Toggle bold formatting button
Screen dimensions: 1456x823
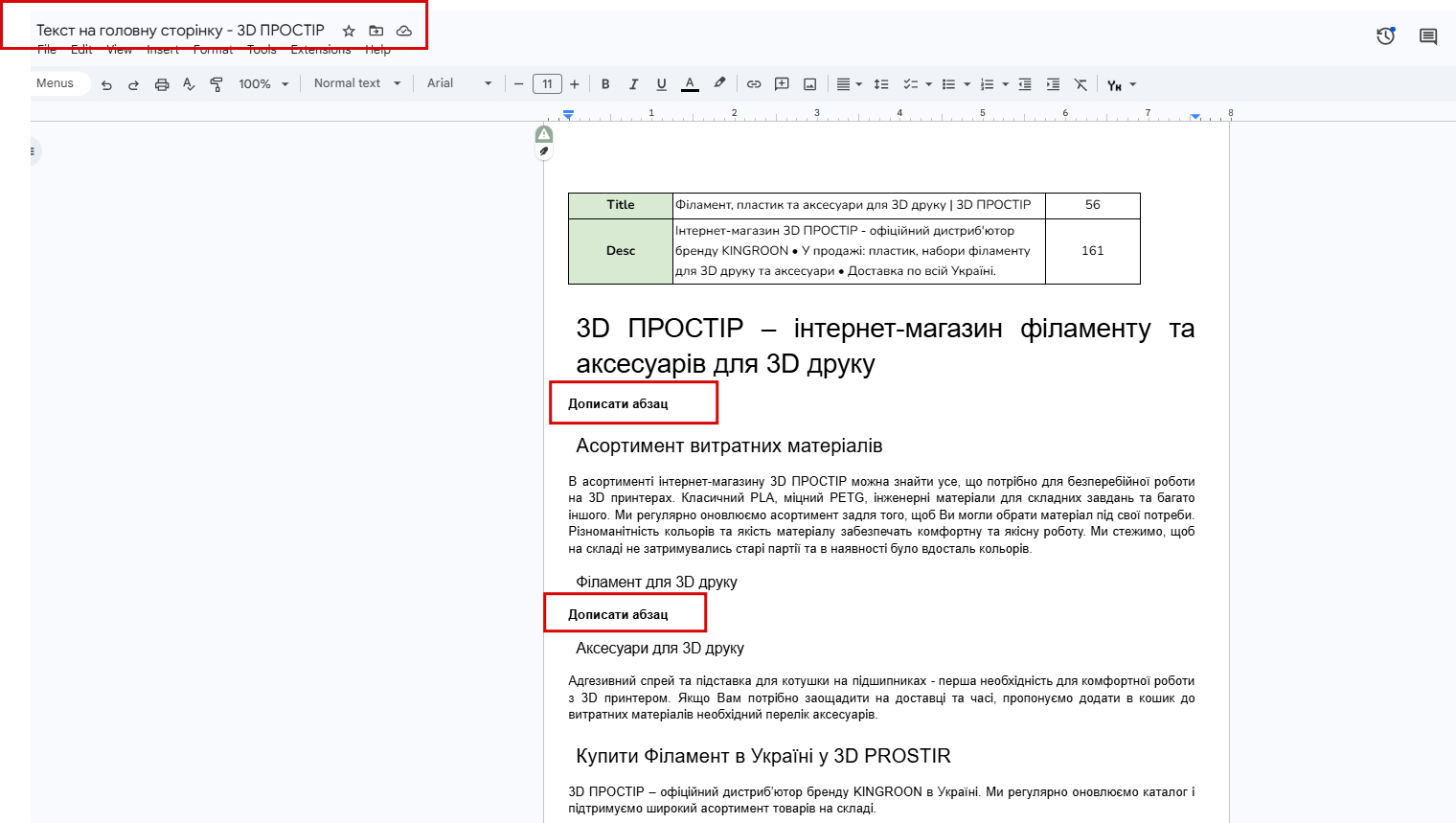(x=605, y=84)
